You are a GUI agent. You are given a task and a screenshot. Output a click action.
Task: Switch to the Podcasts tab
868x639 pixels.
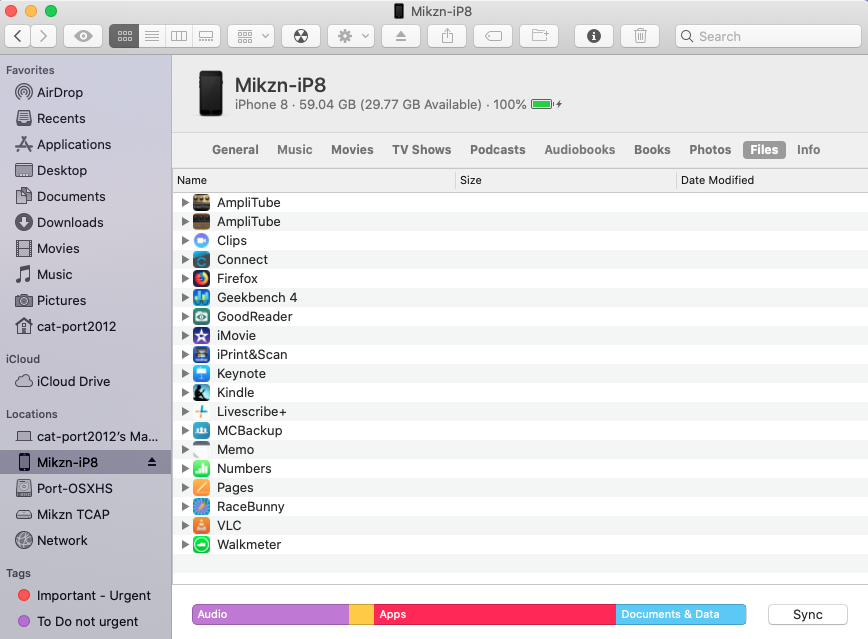click(x=498, y=150)
